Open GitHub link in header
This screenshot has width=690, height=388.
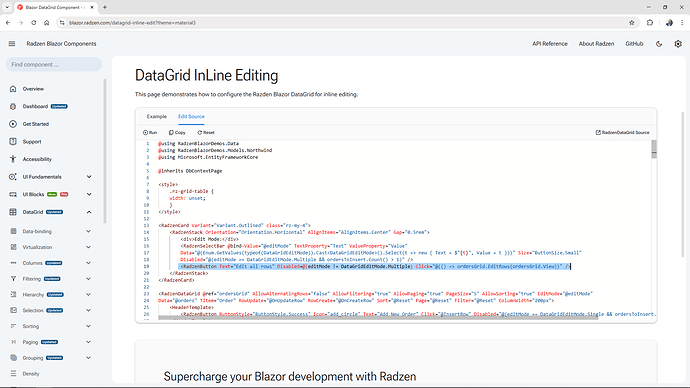pos(634,44)
